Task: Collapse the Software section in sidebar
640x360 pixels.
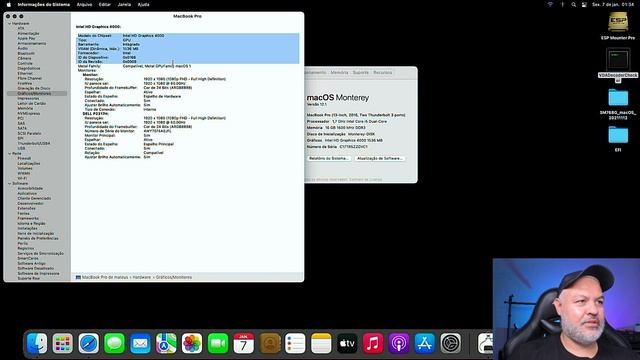Action: click(x=10, y=184)
